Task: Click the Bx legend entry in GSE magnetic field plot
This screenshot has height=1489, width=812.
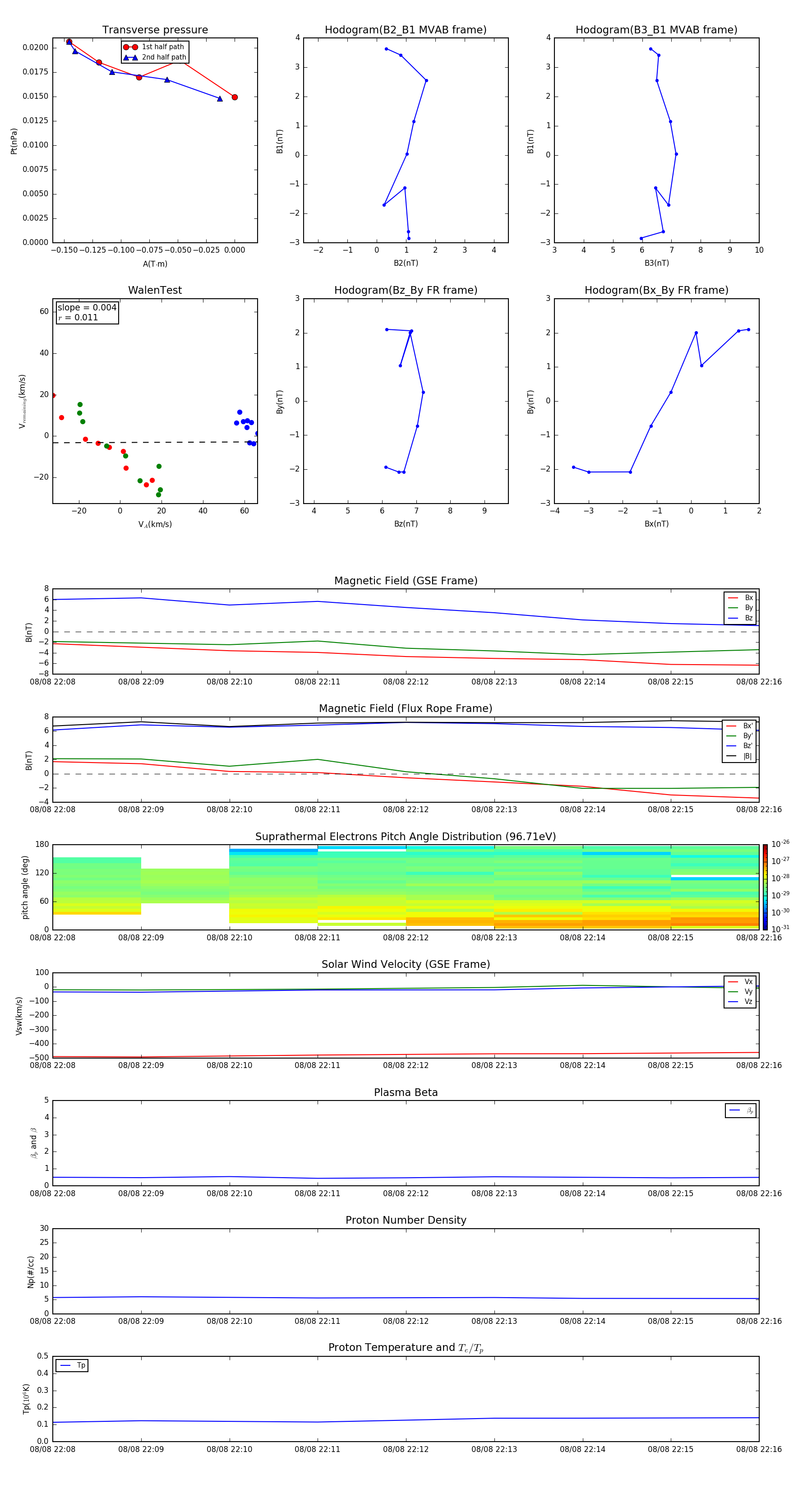Action: 740,598
